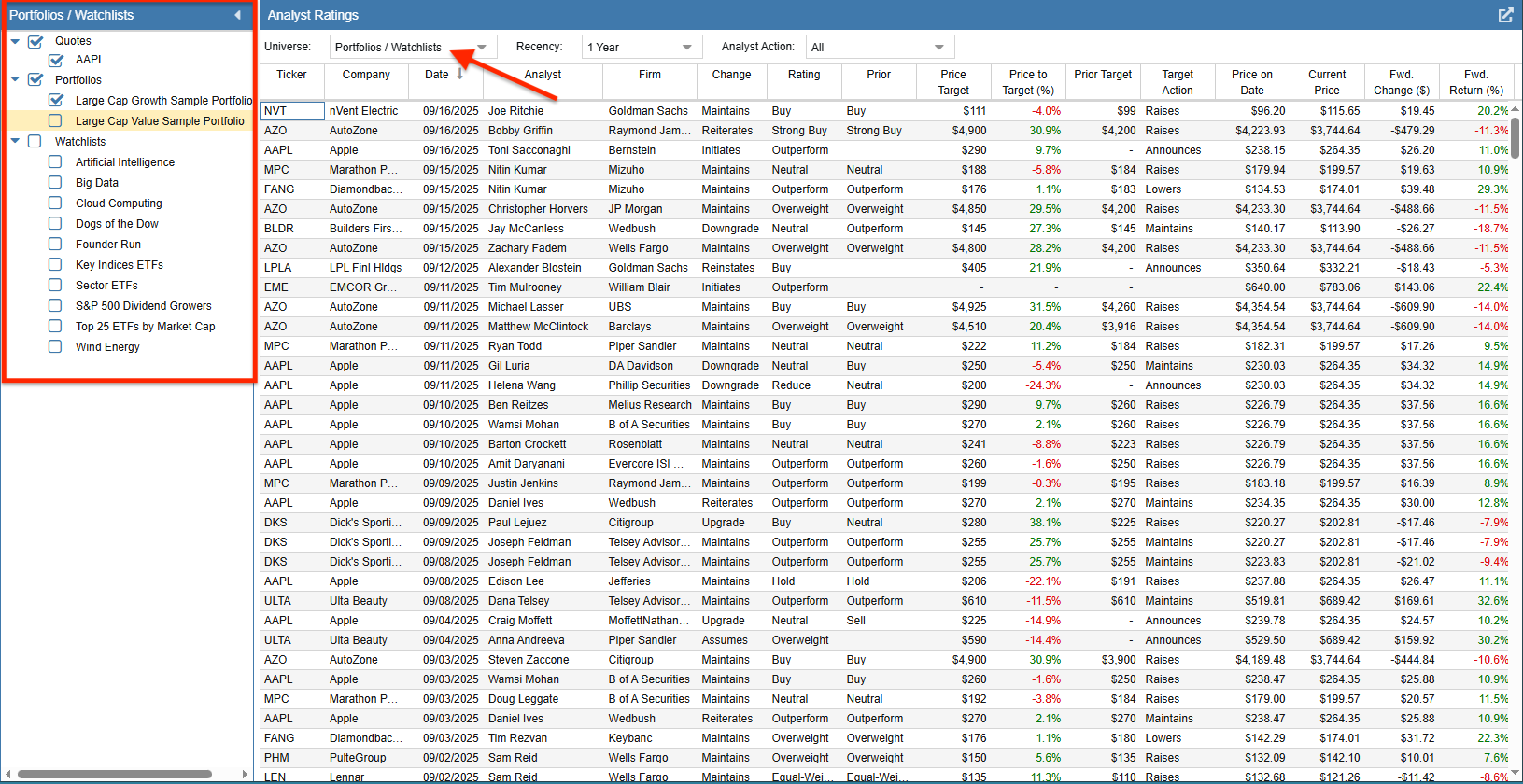
Task: Enable the Big Data watchlist
Action: pos(55,182)
